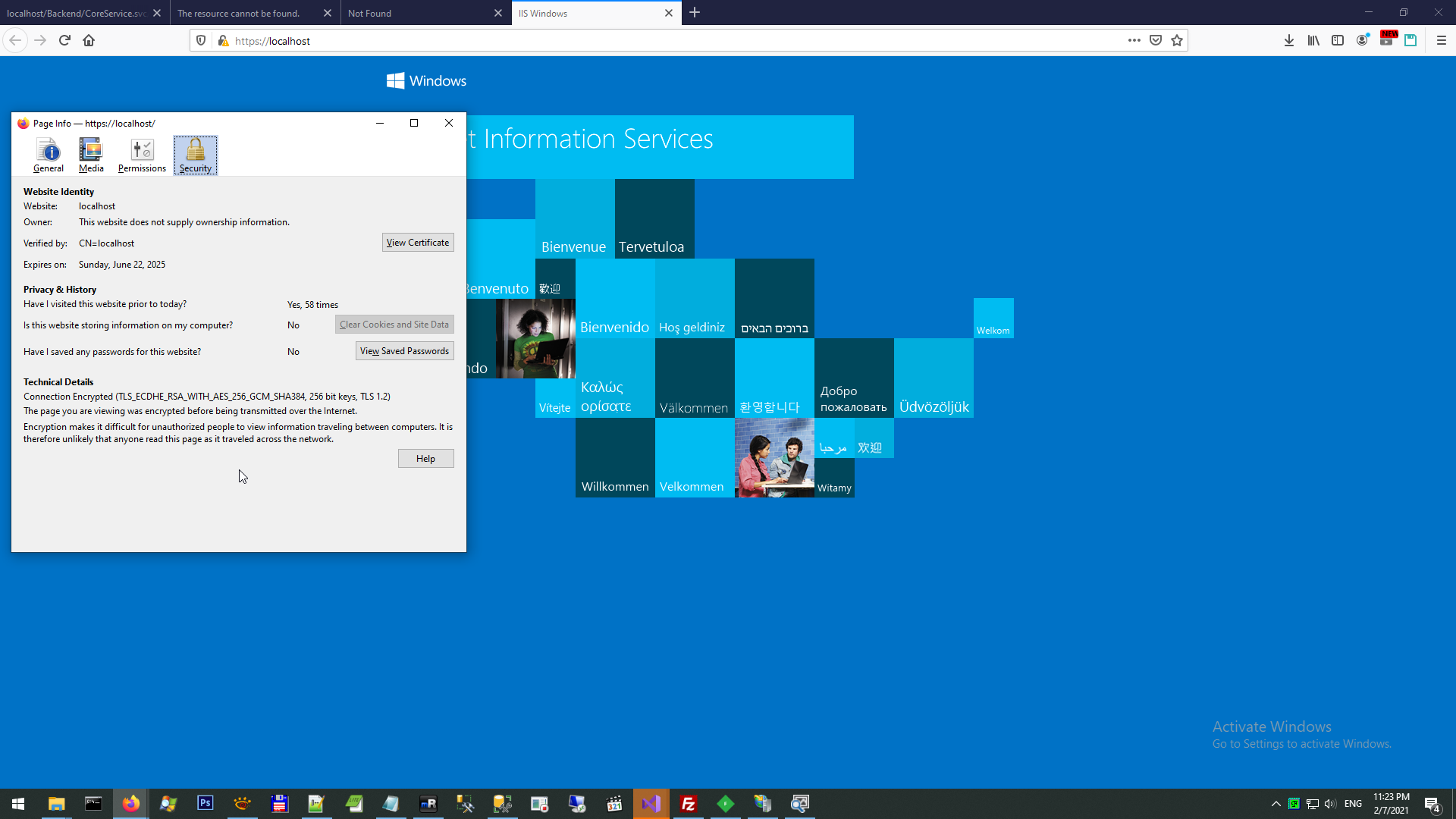1456x819 pixels.
Task: Click the padlock site identity icon
Action: 223,41
